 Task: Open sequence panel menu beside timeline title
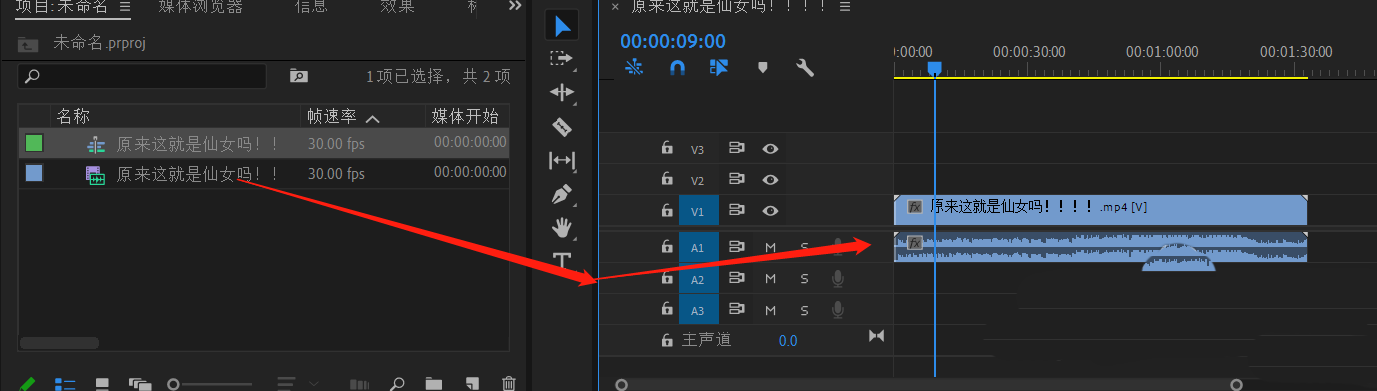click(x=845, y=7)
